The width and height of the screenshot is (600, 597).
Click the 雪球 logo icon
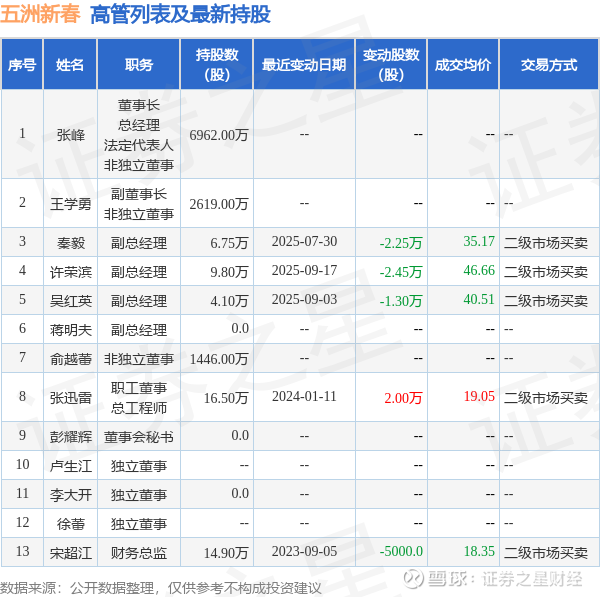tap(413, 578)
